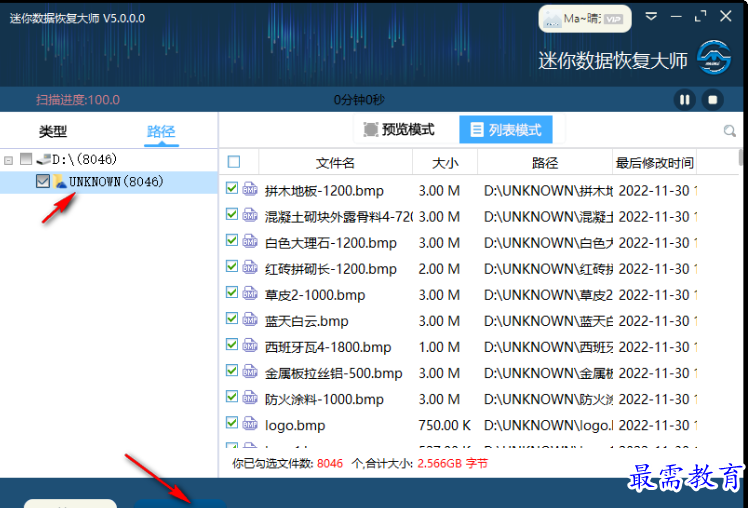Click BMP icon of 防火涂料-1000.bmp
Image resolution: width=751 pixels, height=508 pixels.
click(x=250, y=397)
